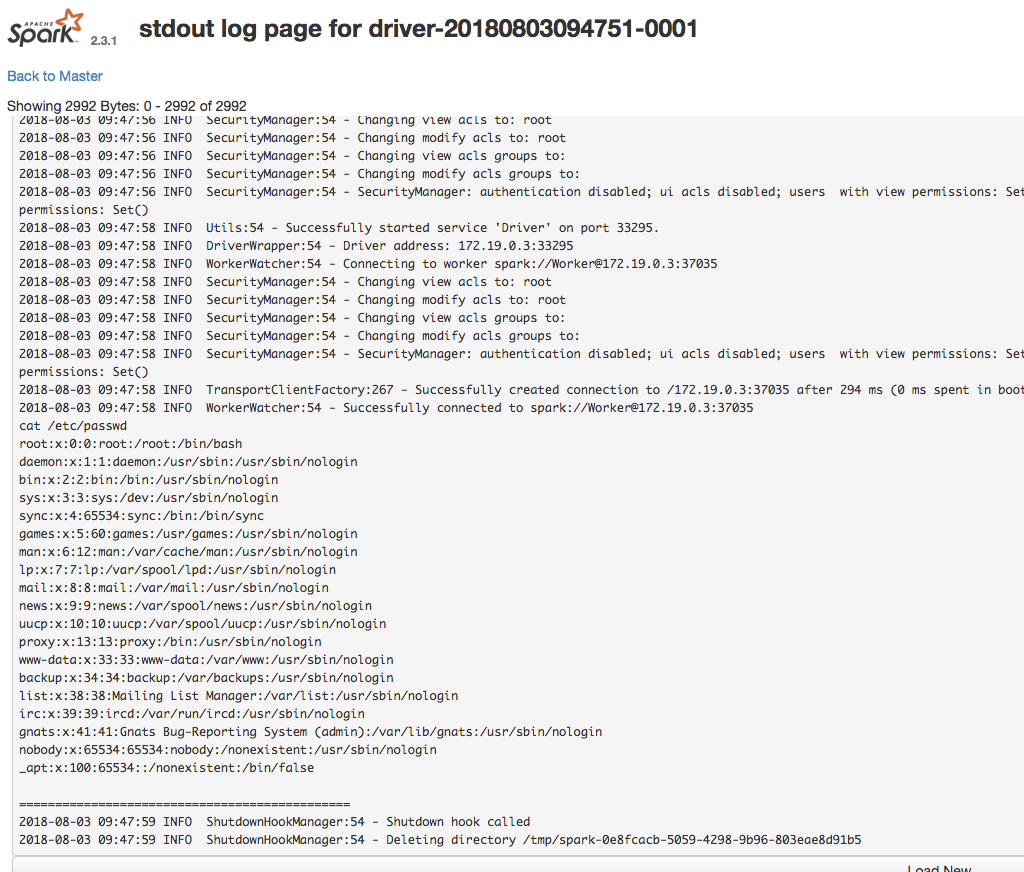Click the Apache Spark logo
The image size is (1024, 872).
46,28
